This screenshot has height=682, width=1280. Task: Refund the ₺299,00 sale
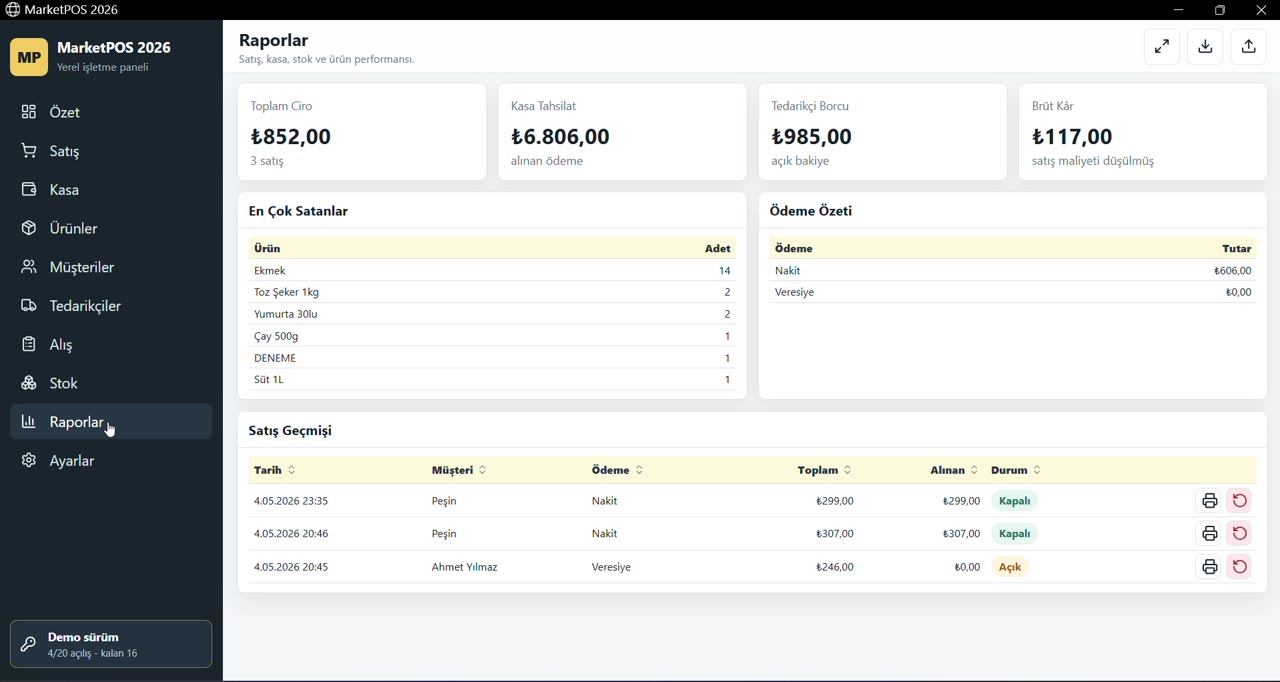1240,501
